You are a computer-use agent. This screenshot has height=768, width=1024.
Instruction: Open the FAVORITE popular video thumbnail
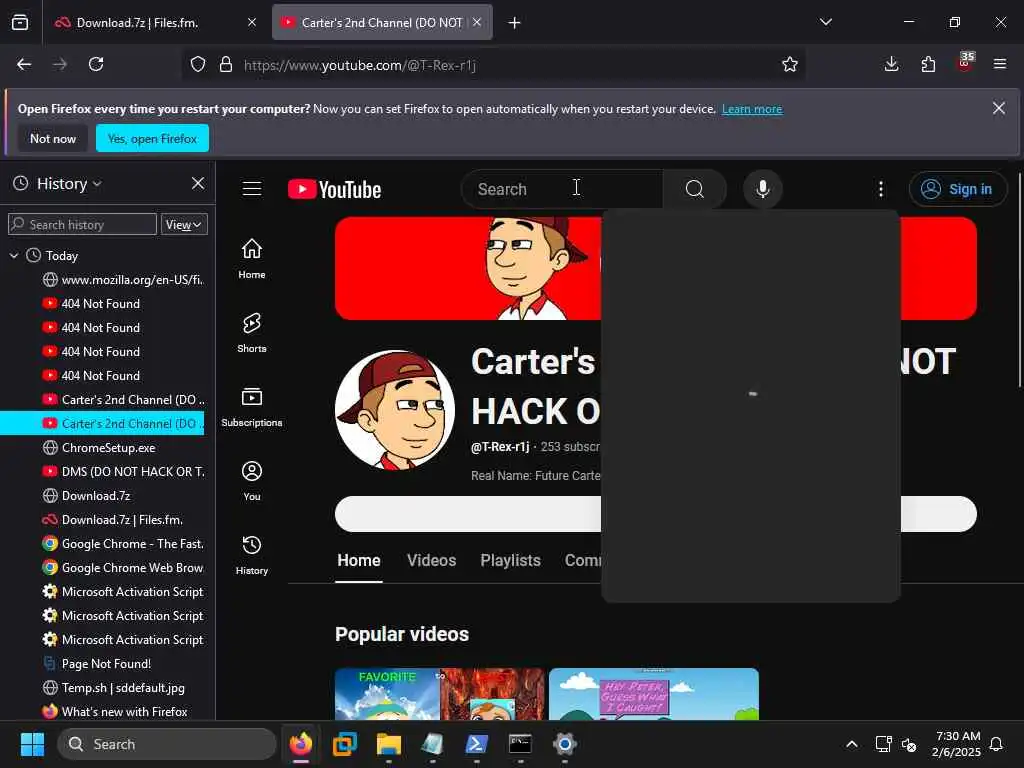(x=440, y=694)
